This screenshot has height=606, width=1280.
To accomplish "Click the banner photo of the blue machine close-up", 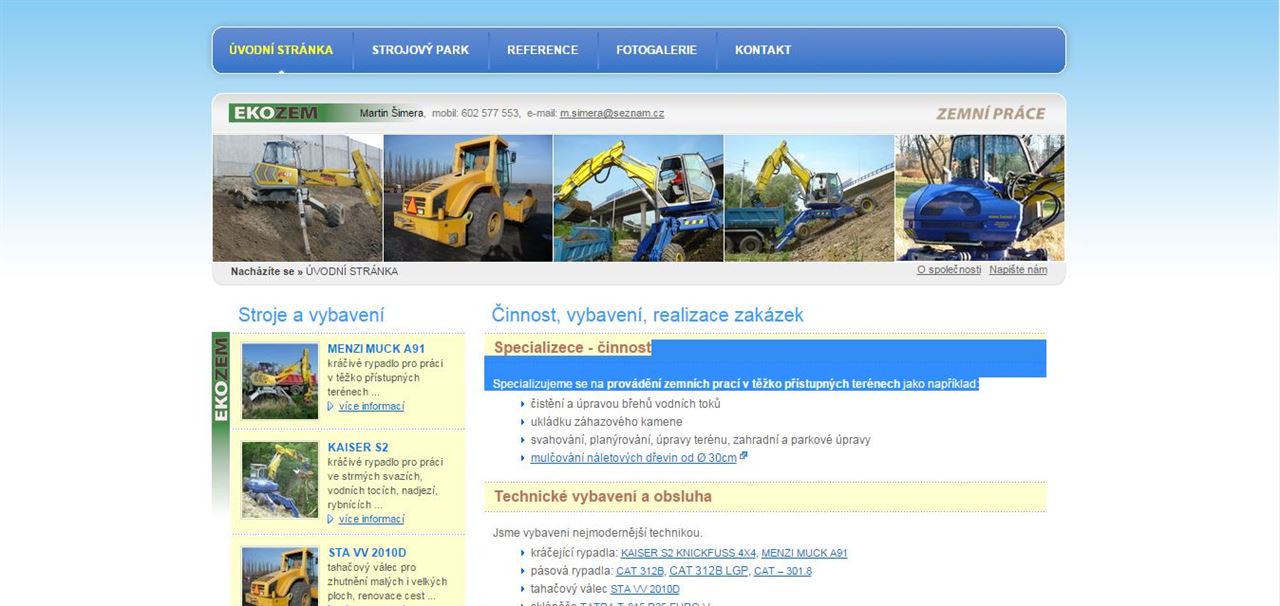I will 980,198.
